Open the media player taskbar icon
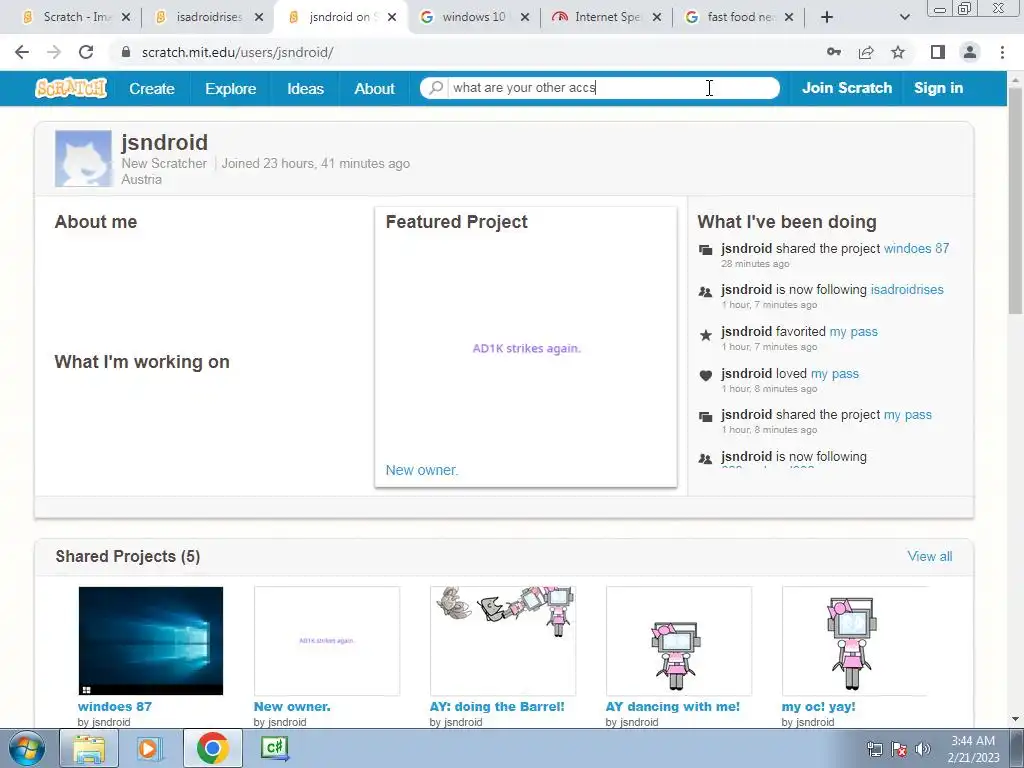Screen dimensions: 1024x768 click(150, 748)
